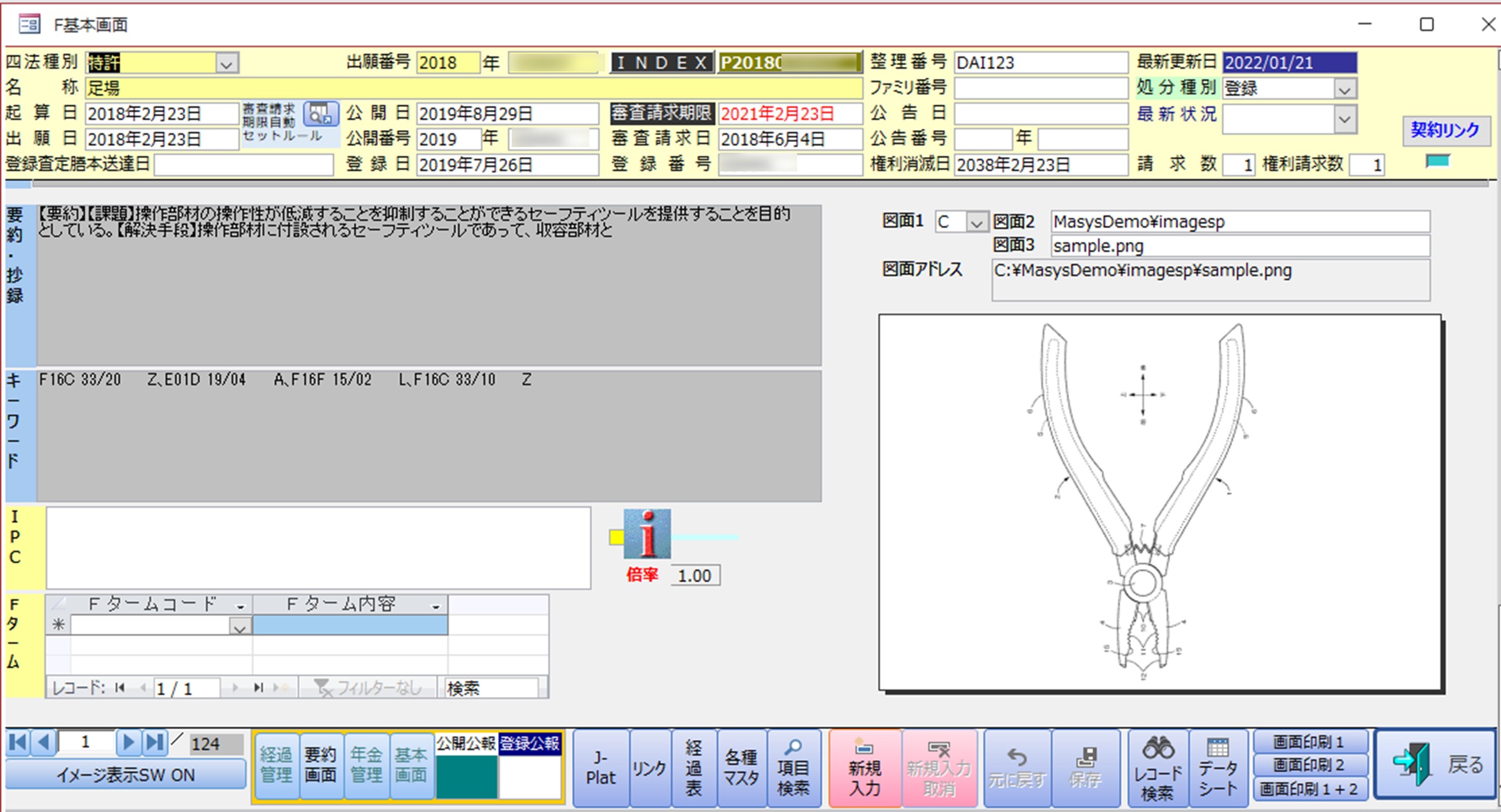Open 経過表 button
This screenshot has width=1501, height=812.
(693, 768)
